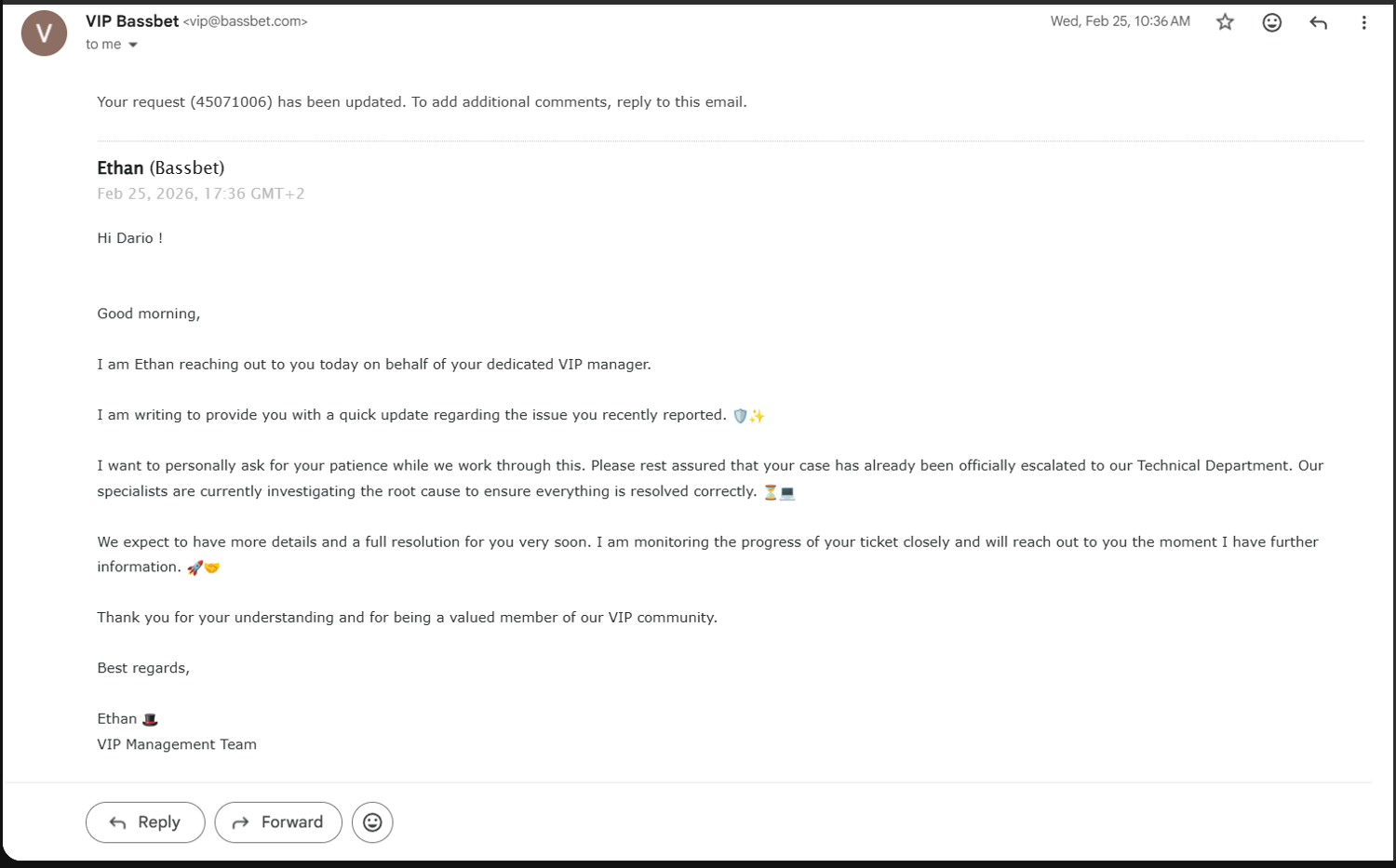Click the Feb 25, 2026, 17:36 GMT+2 date line
This screenshot has width=1396, height=868.
201,194
